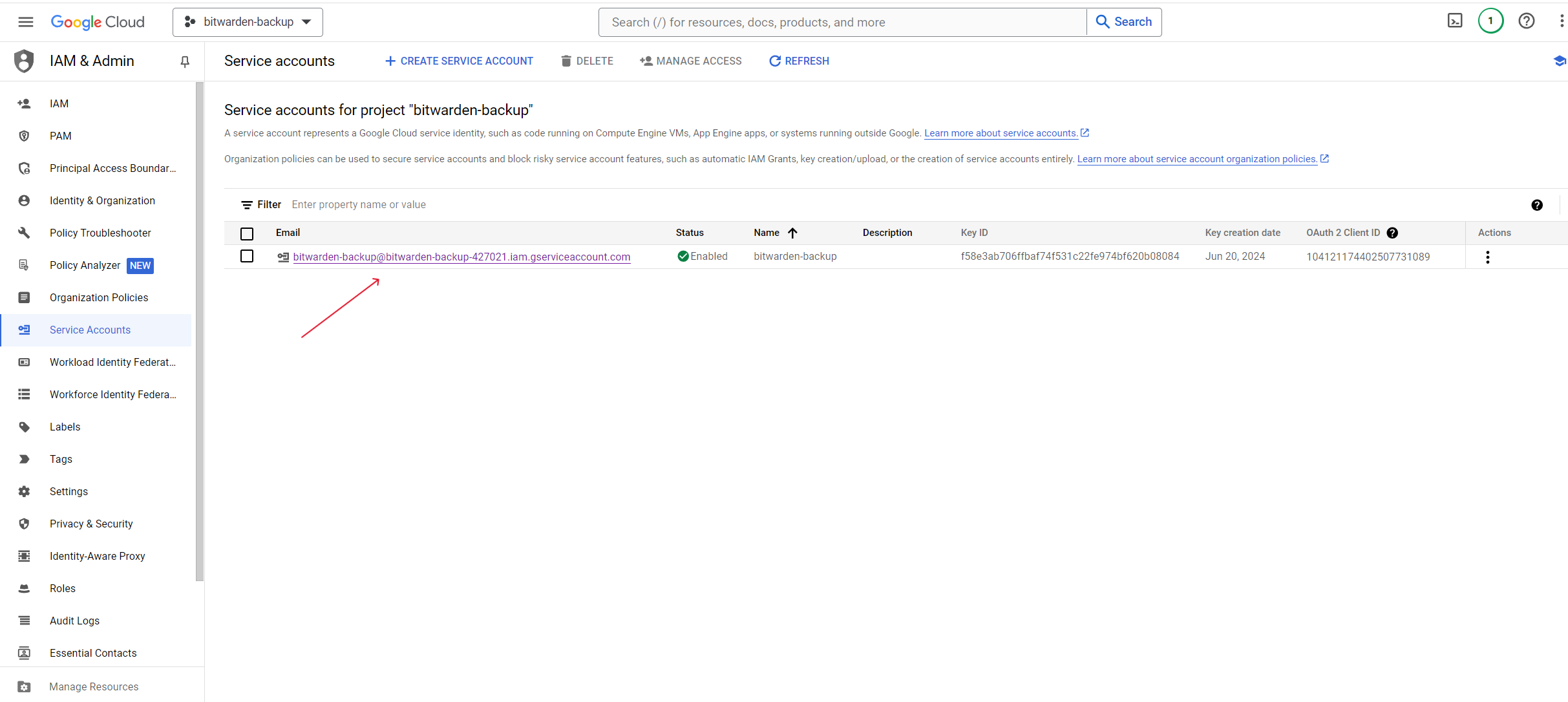1568x702 pixels.
Task: Click the OAuth 2 Client ID help icon
Action: [1392, 233]
